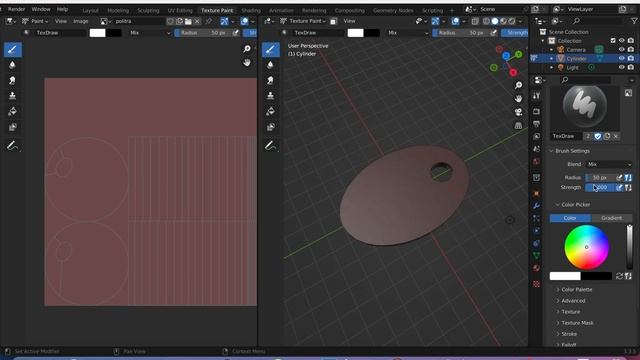Screen dimensions: 640x360
Task: Disable Cylinder in renders camera icon
Action: point(631,58)
